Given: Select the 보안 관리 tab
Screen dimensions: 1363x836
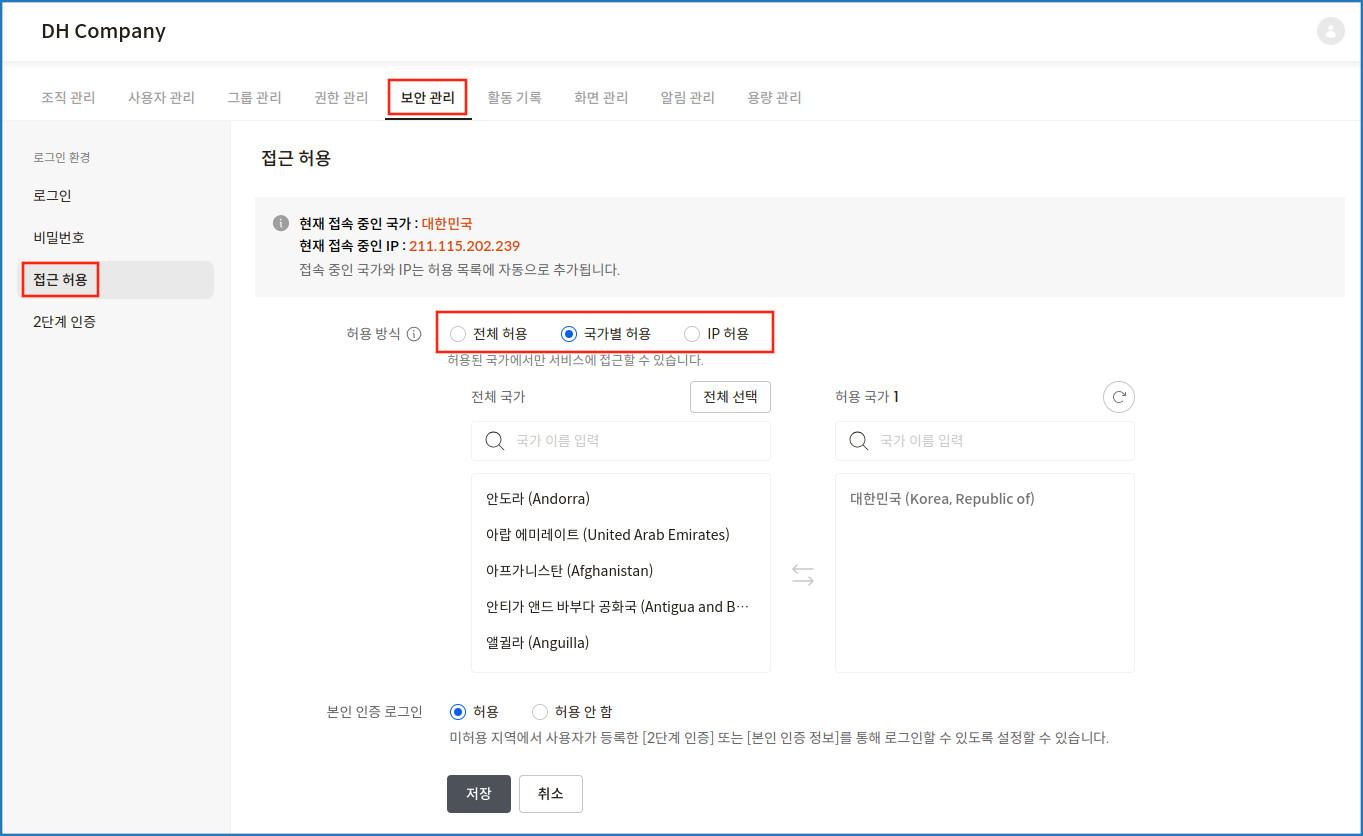Looking at the screenshot, I should 428,98.
